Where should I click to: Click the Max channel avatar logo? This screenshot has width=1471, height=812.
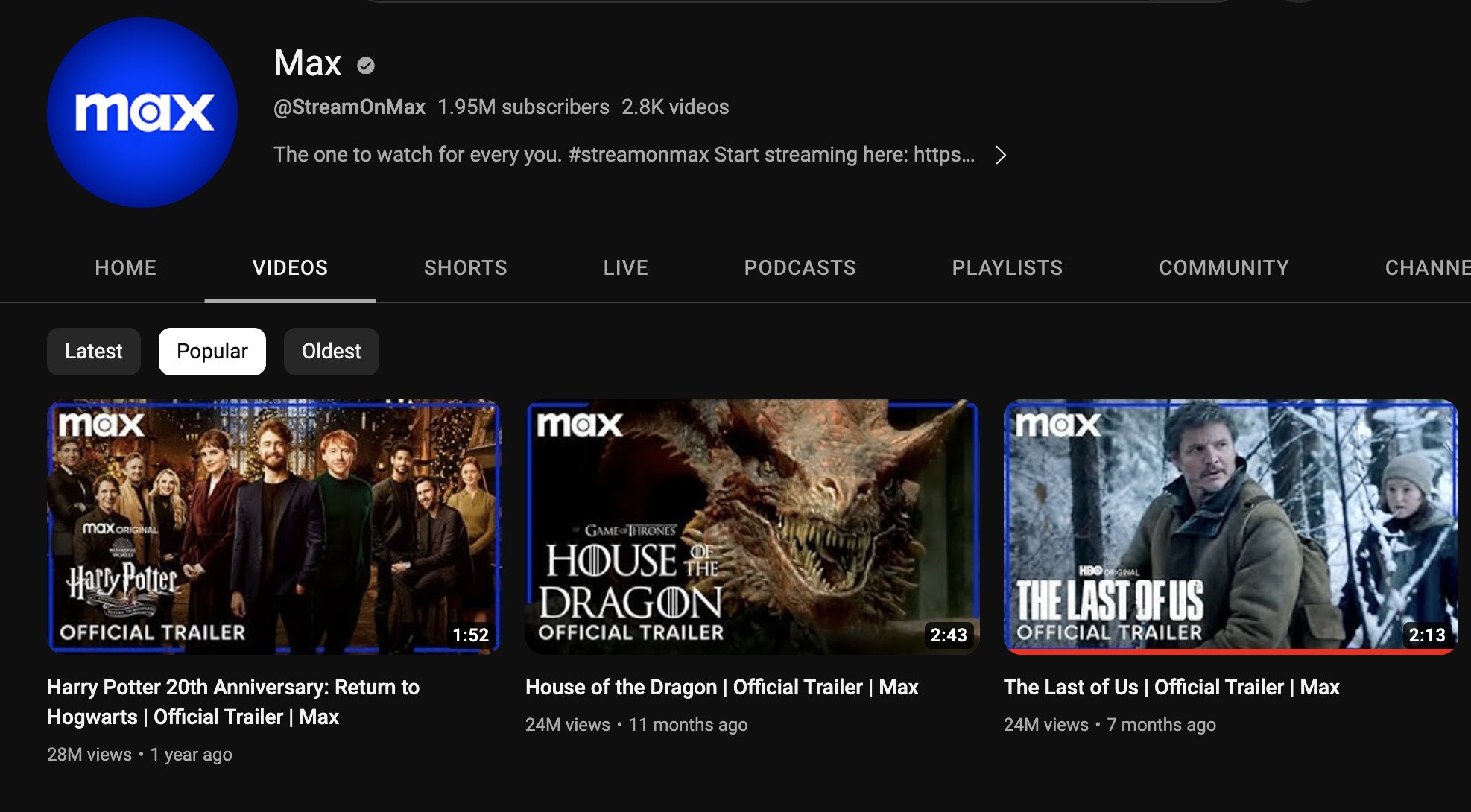point(142,112)
